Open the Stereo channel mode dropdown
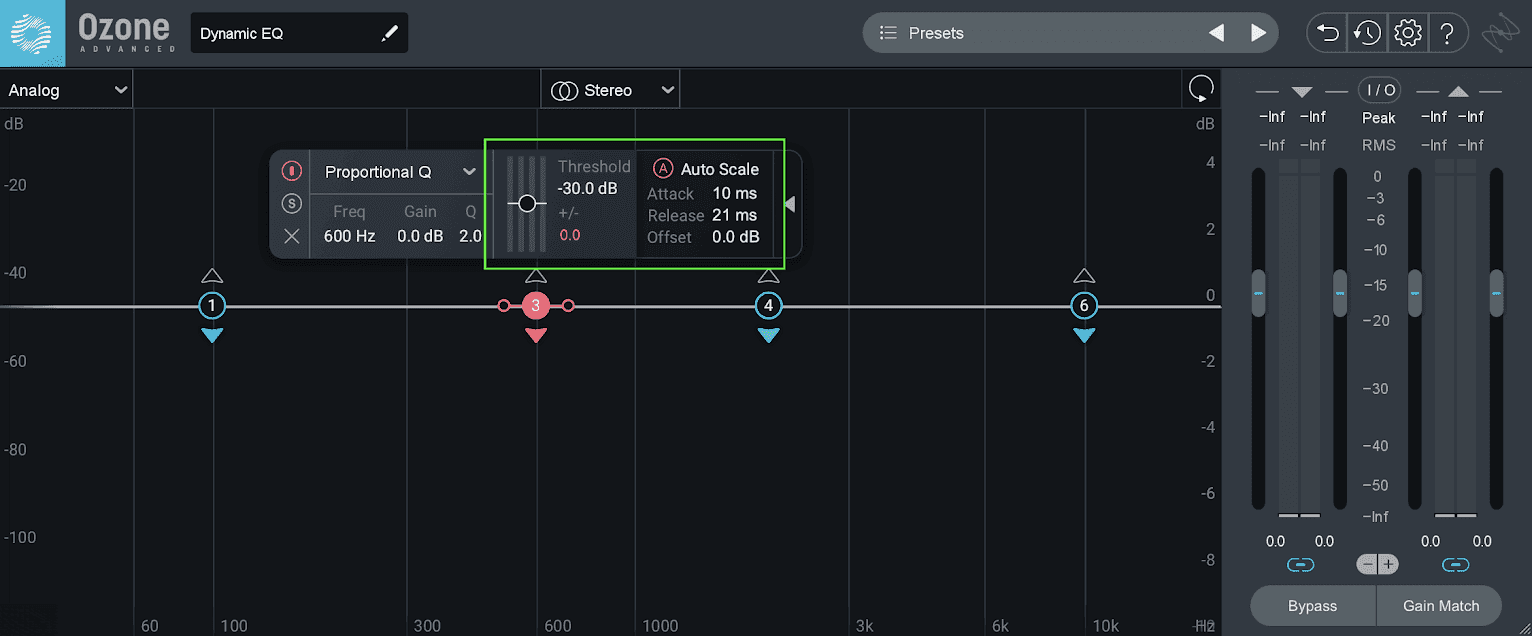1532x636 pixels. point(610,90)
